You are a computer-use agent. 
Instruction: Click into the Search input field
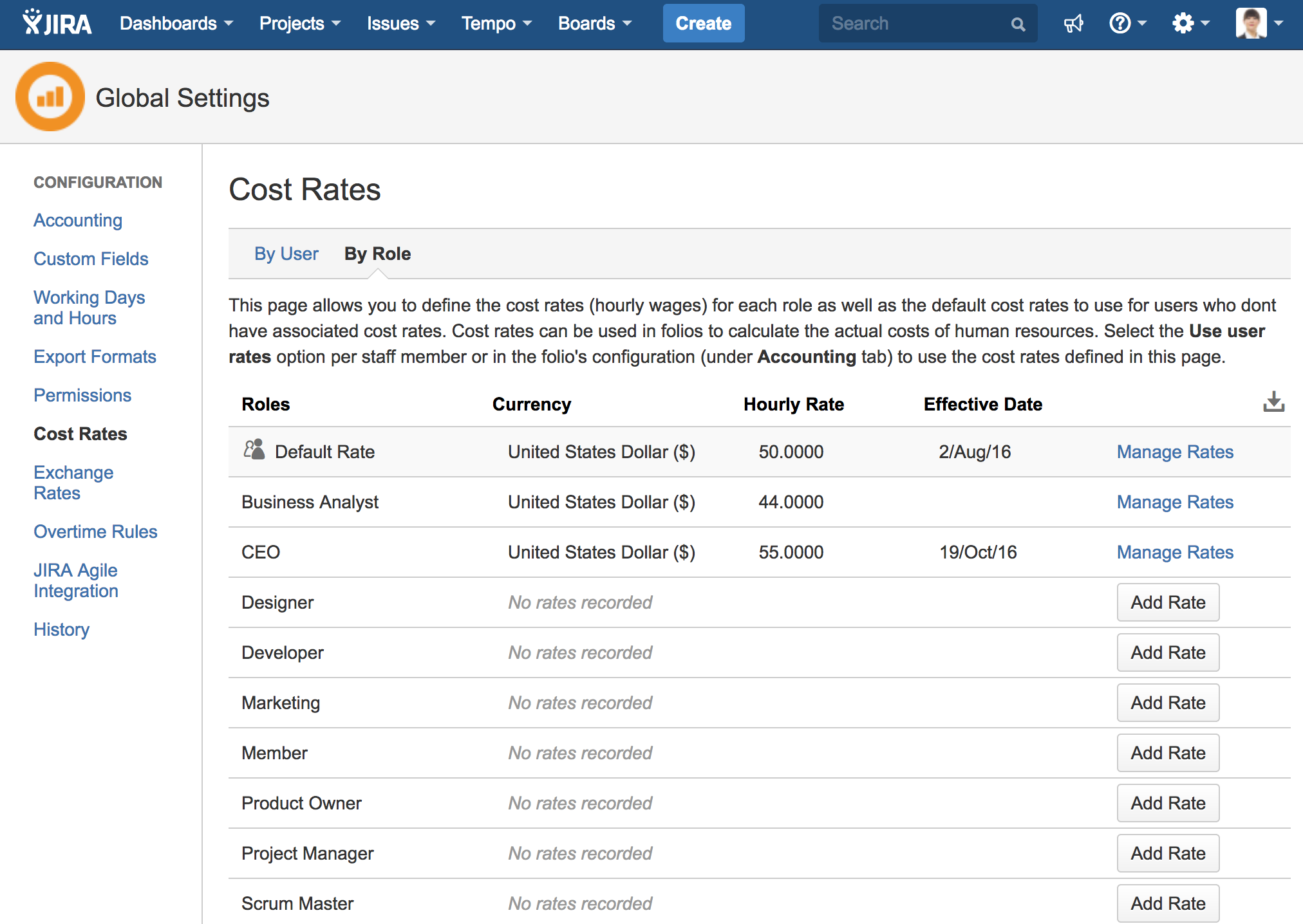(x=914, y=24)
